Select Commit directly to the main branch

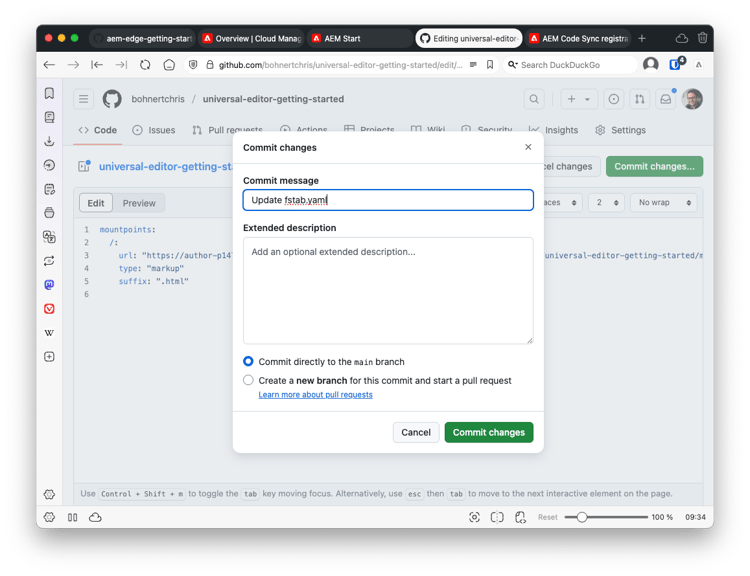click(248, 361)
